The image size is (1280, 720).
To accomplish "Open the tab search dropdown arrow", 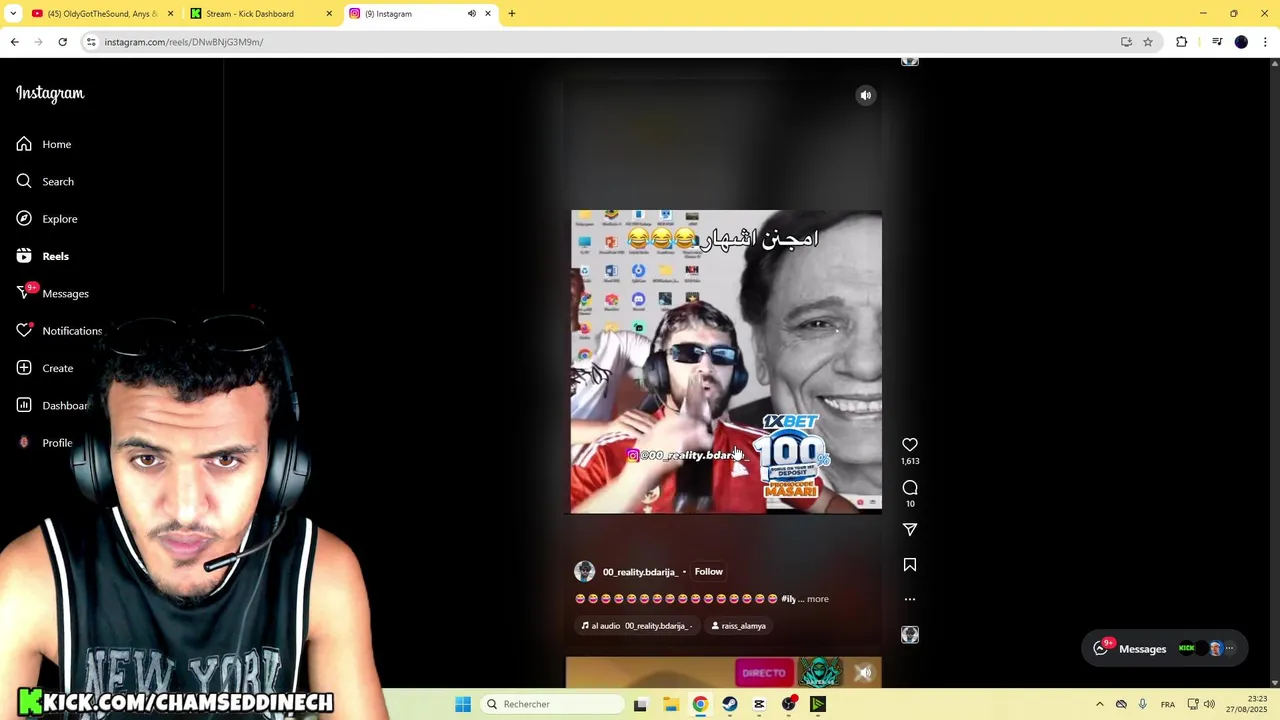I will (13, 14).
